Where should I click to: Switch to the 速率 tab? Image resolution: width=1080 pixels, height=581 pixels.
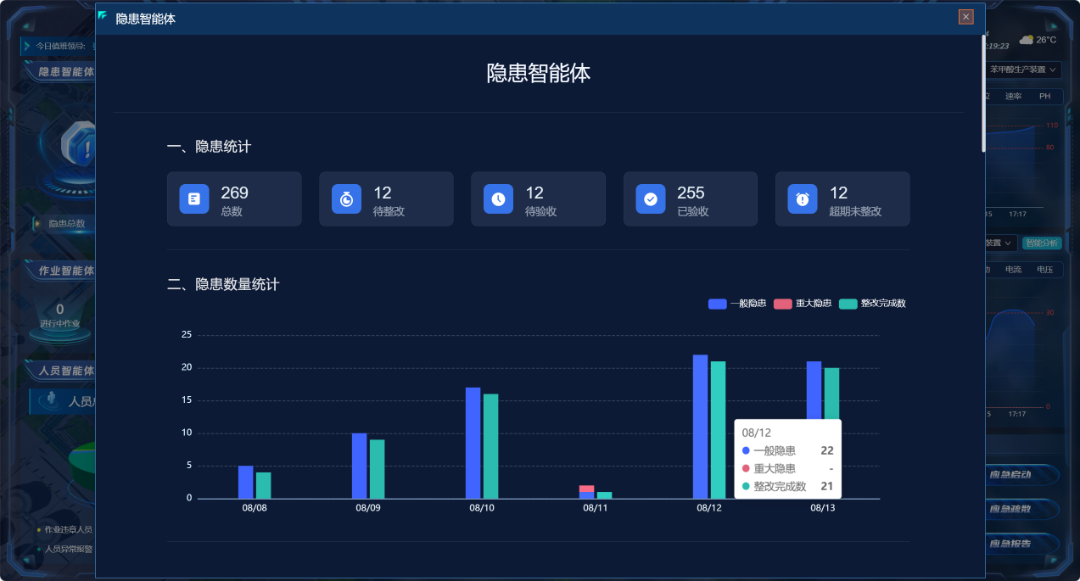1013,96
